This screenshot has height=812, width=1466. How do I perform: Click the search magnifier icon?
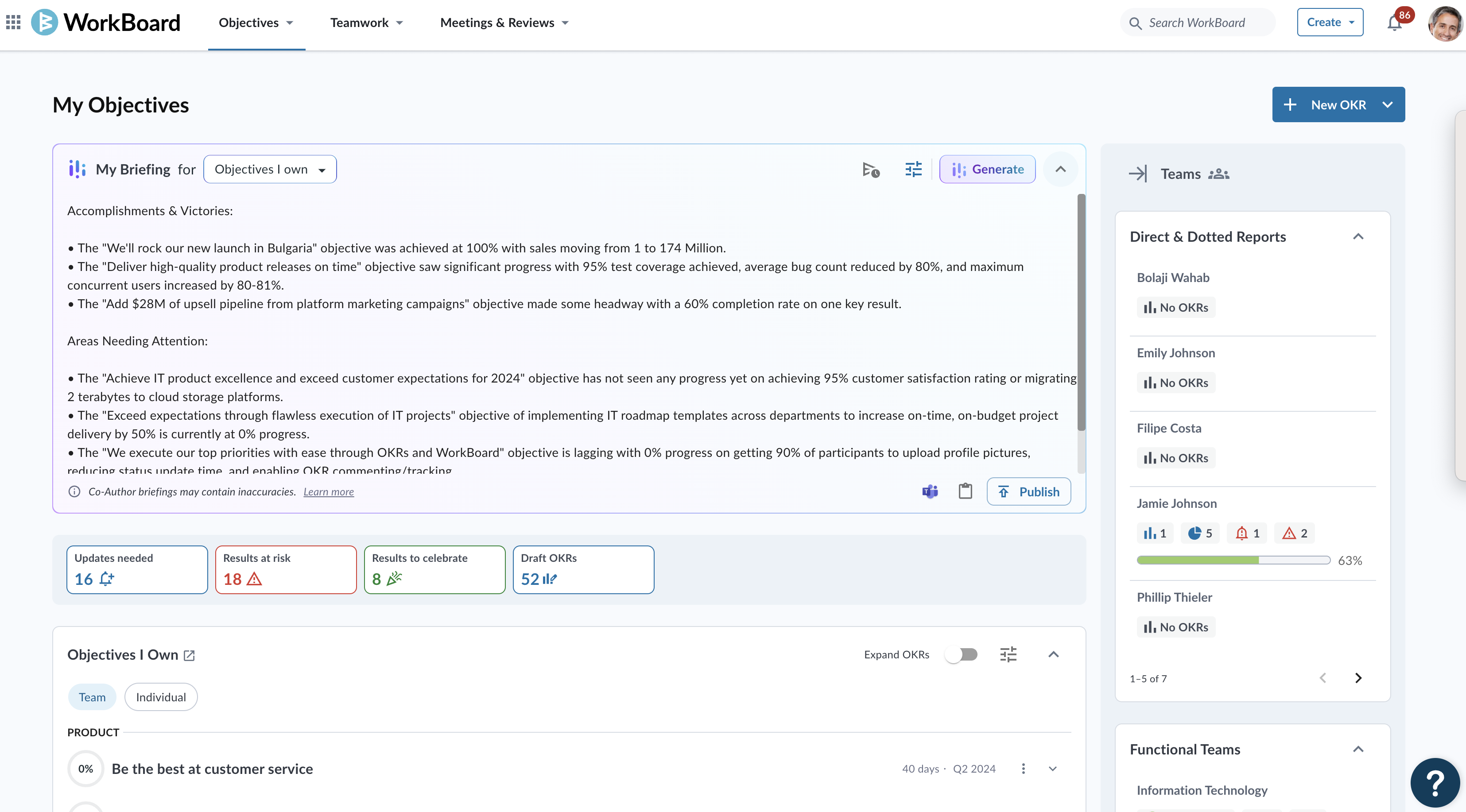point(1135,23)
